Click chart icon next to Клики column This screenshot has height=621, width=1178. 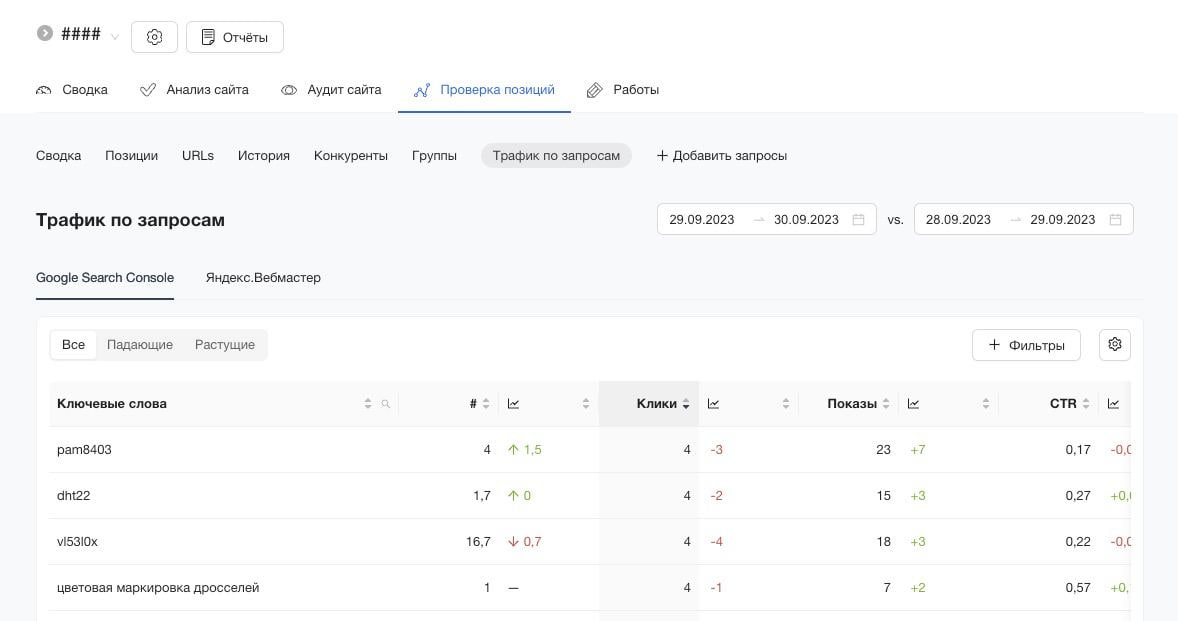pos(713,404)
